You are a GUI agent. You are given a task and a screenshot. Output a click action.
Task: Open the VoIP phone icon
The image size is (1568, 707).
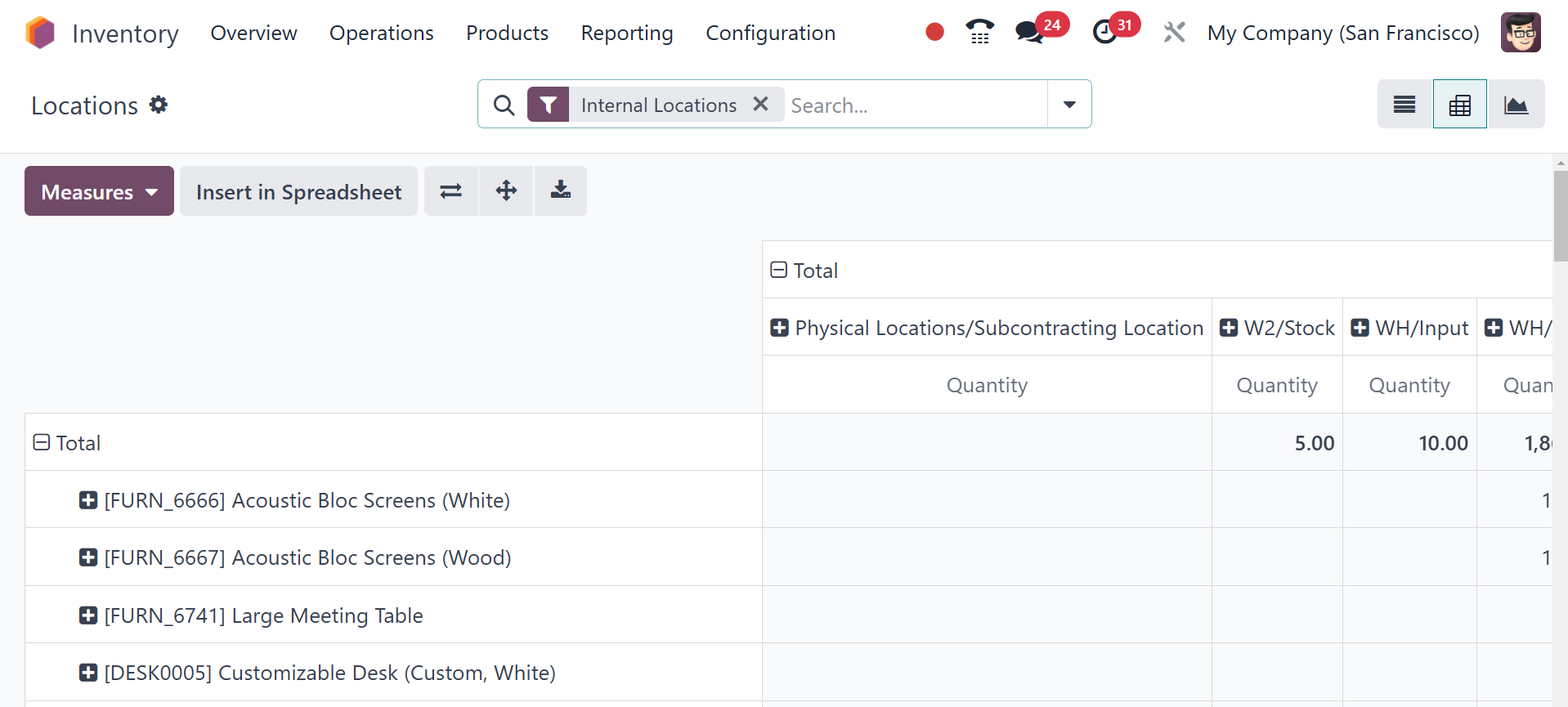(979, 32)
